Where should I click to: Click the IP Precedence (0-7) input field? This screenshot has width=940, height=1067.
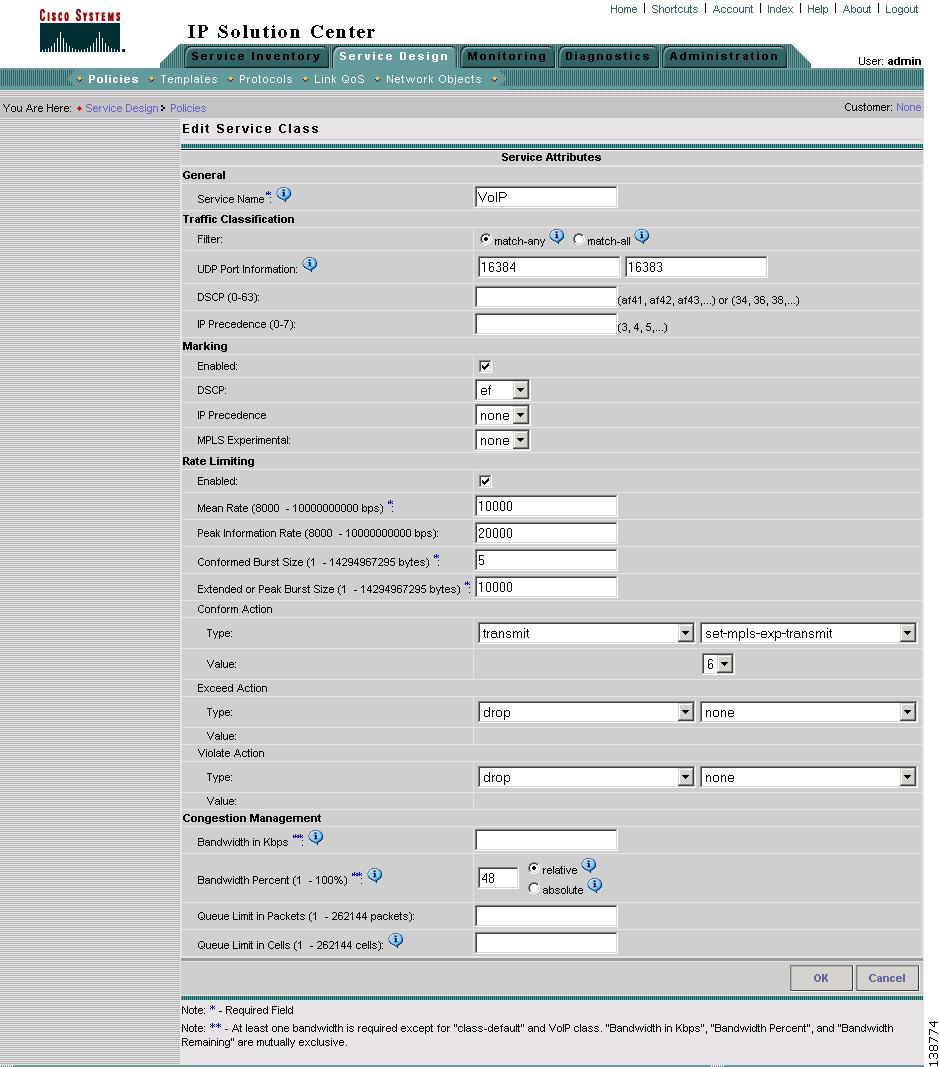click(546, 324)
